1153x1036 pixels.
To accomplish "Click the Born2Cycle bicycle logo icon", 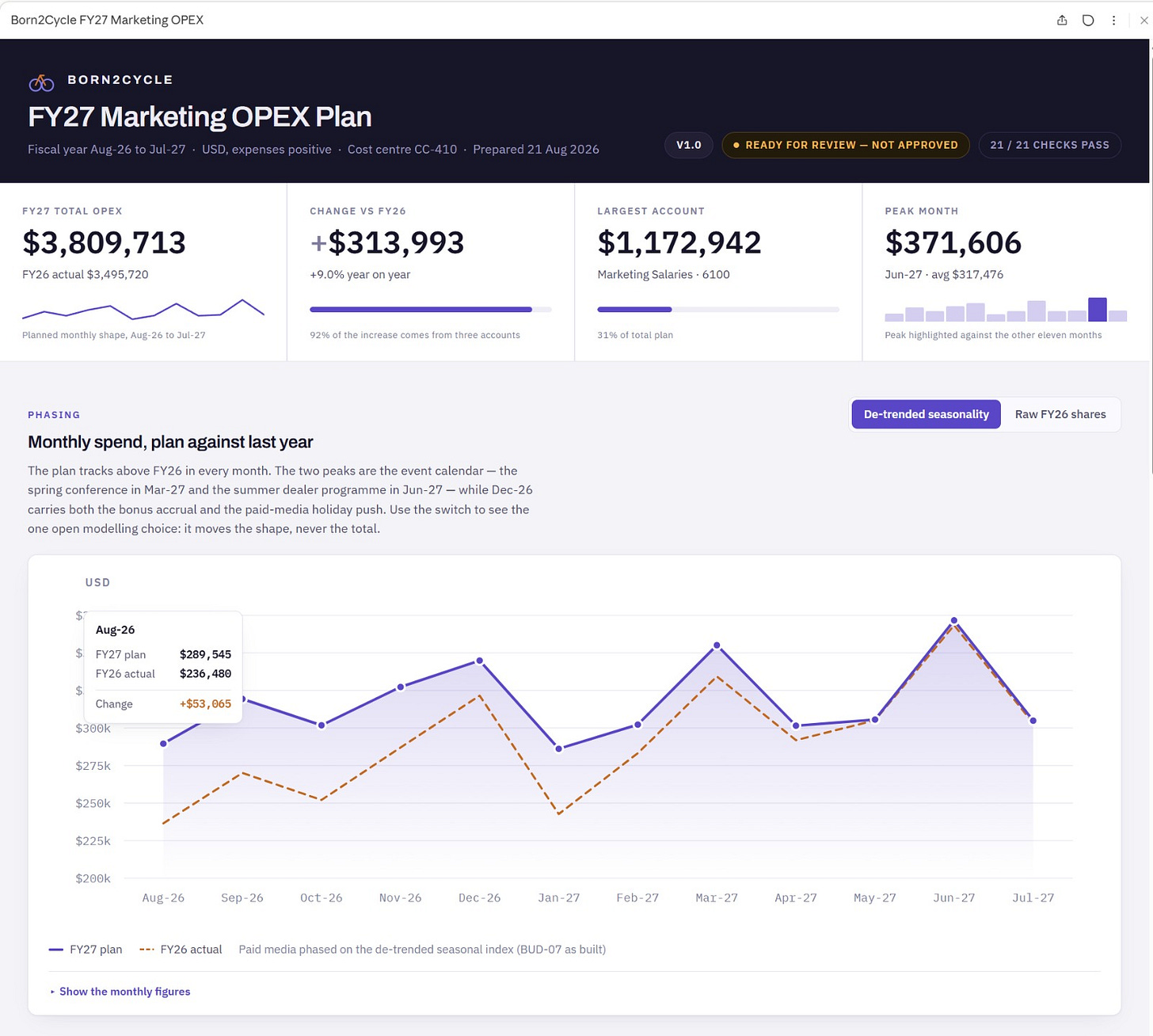I will [41, 82].
